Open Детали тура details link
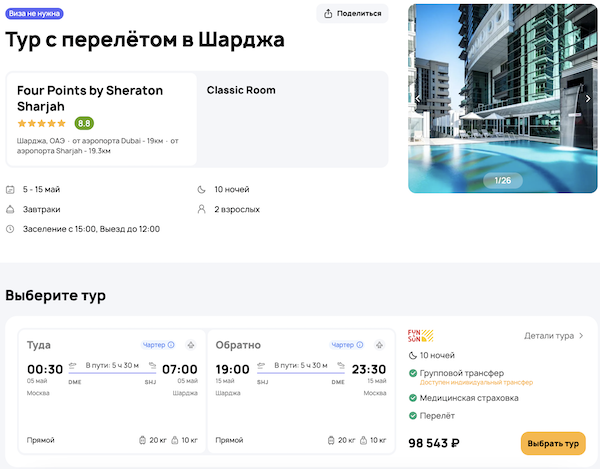 coord(554,336)
